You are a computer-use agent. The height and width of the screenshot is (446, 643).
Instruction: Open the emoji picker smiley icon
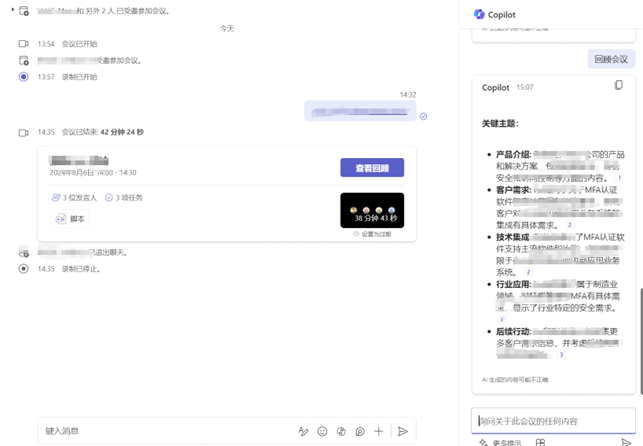(x=322, y=431)
